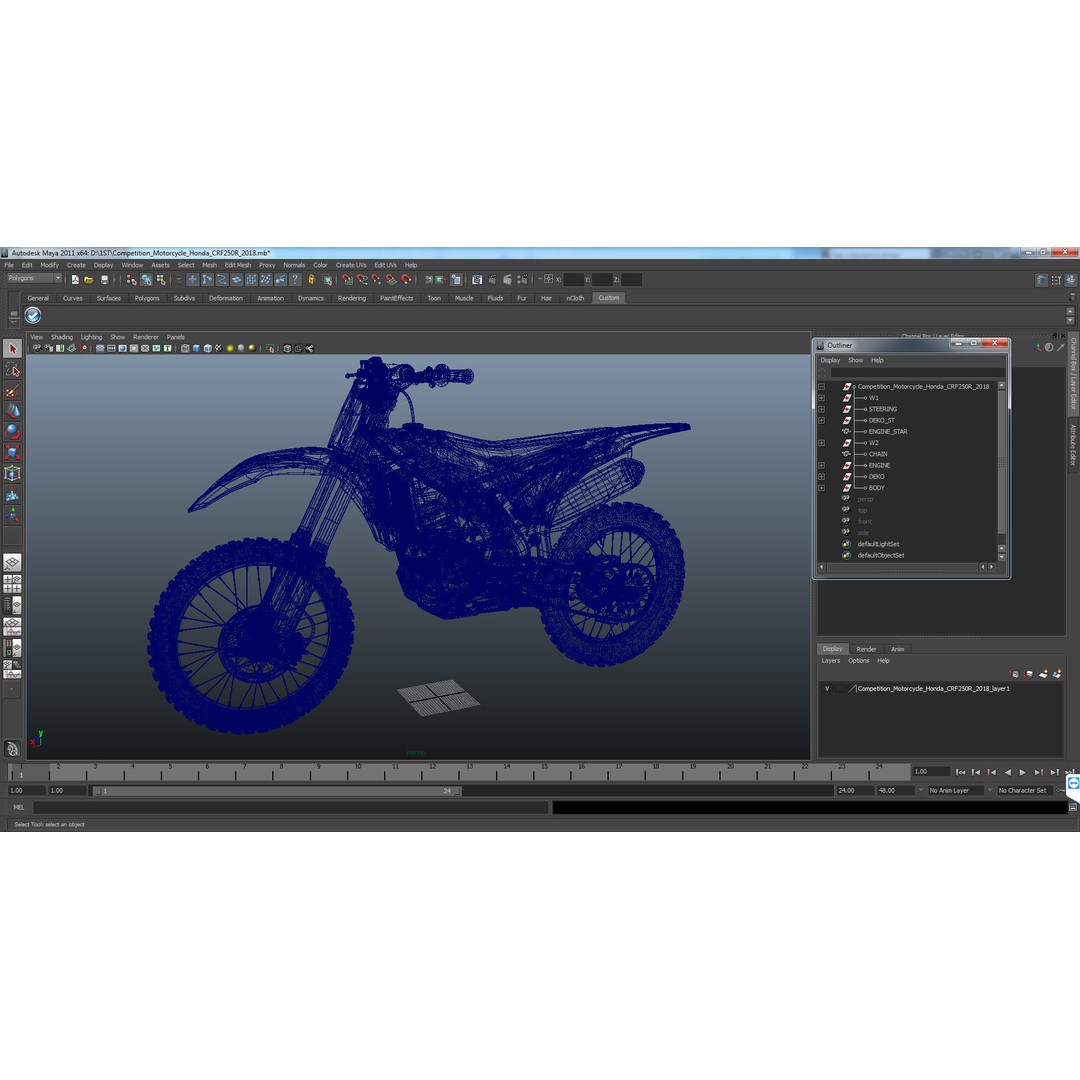Choose the Paint Selection tool
Screen dimensions: 1080x1080
(x=12, y=391)
